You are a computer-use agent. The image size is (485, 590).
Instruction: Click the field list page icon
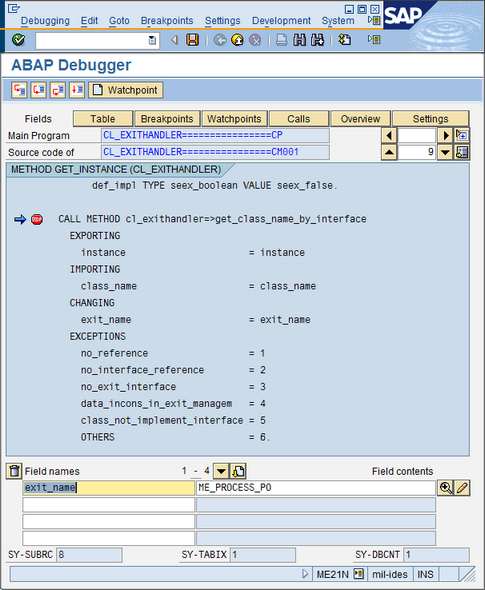click(238, 471)
